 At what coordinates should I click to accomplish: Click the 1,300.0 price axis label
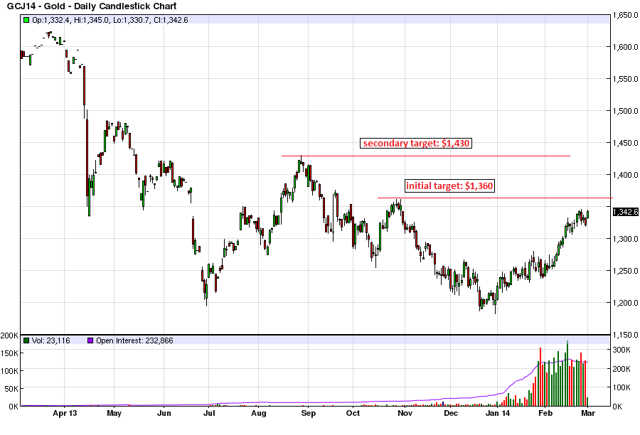pyautogui.click(x=625, y=239)
